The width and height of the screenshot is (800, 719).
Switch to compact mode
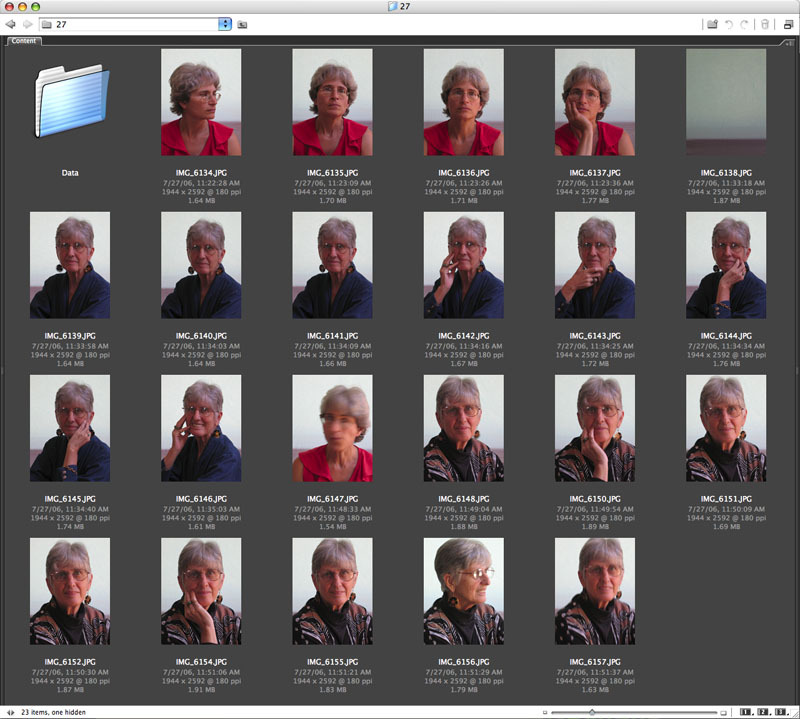788,24
